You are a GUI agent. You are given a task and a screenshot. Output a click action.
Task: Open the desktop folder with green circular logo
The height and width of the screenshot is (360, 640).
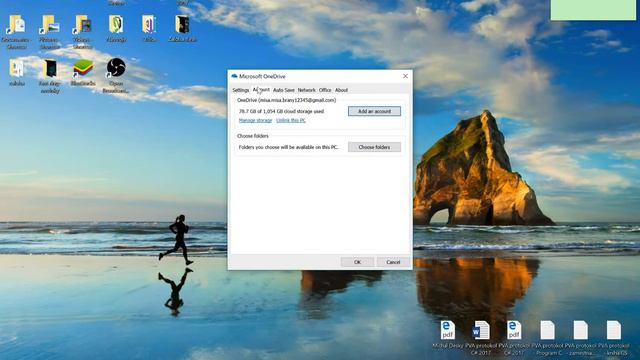point(116,28)
